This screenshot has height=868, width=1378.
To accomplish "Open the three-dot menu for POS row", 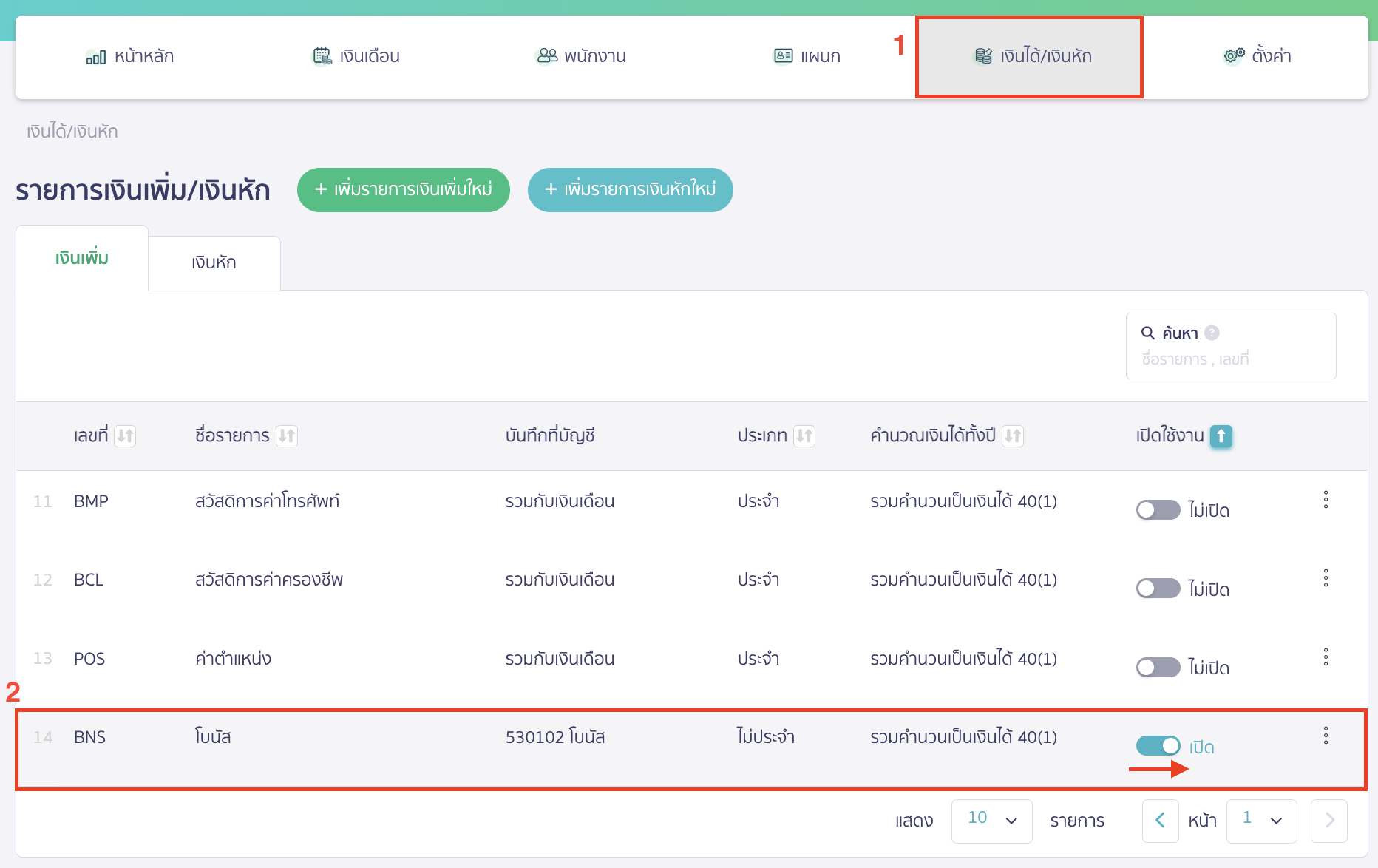I will click(1326, 657).
